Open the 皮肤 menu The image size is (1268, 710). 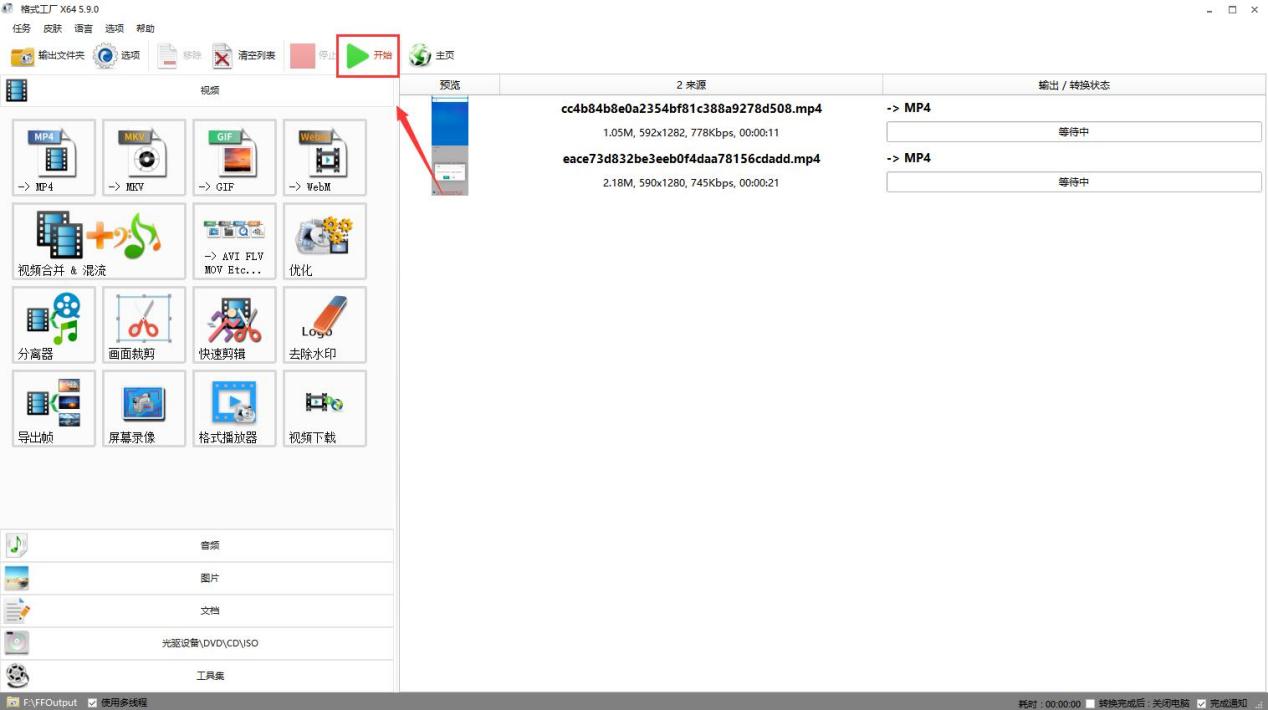click(52, 29)
